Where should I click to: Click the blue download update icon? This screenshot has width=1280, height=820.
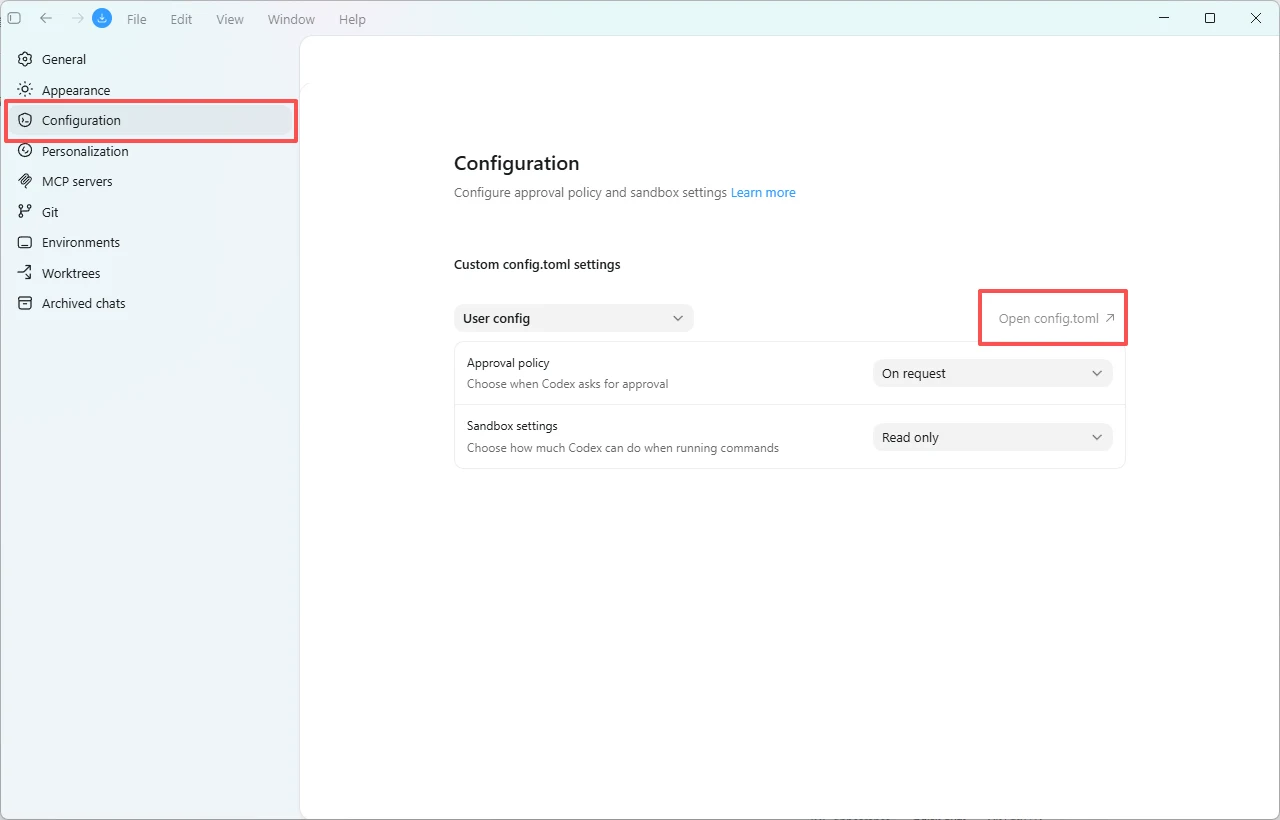coord(102,18)
